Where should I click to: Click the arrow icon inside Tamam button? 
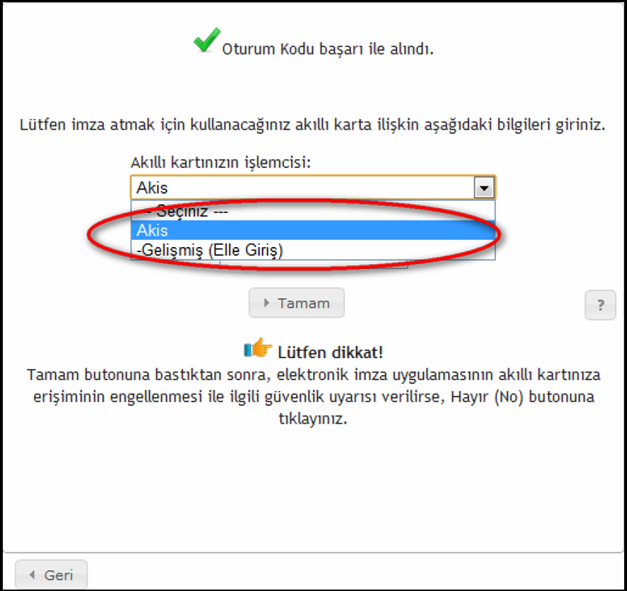click(266, 303)
